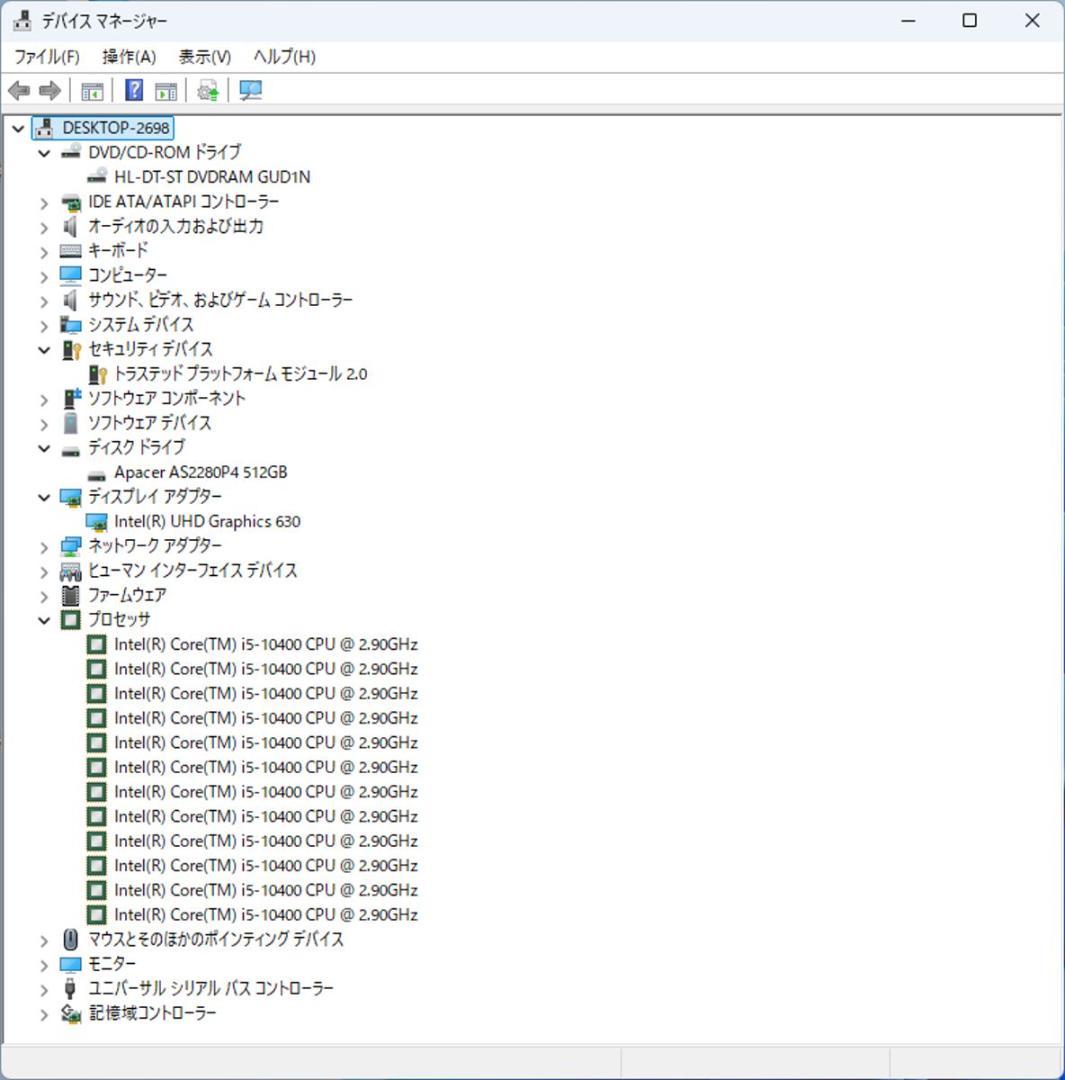Click the rightmost device scan toolbar icon

[251, 90]
